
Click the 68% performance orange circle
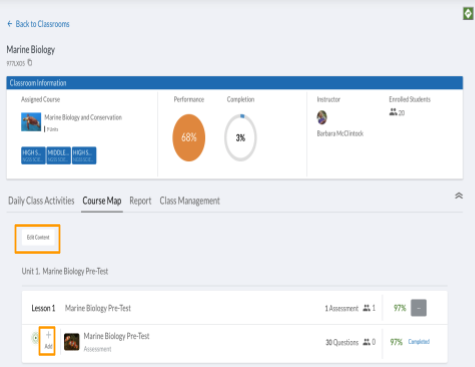coord(189,138)
